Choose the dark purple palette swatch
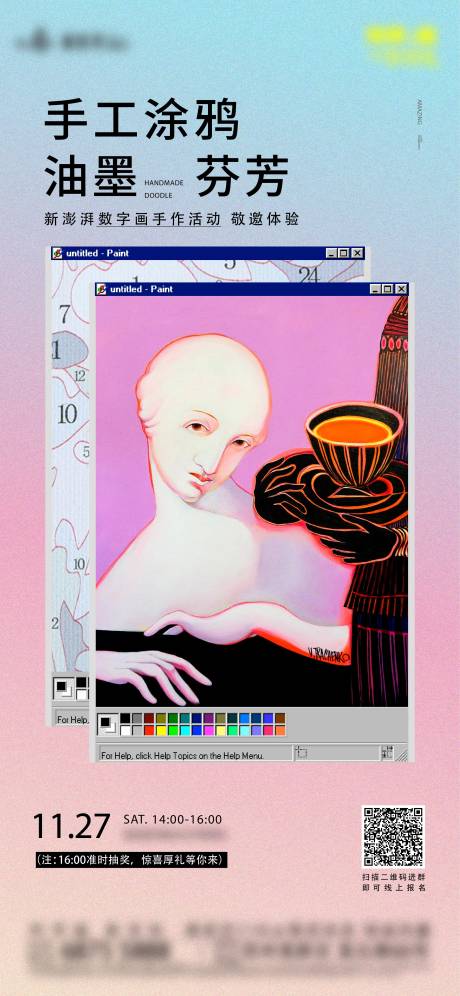The width and height of the screenshot is (460, 996). point(209,718)
